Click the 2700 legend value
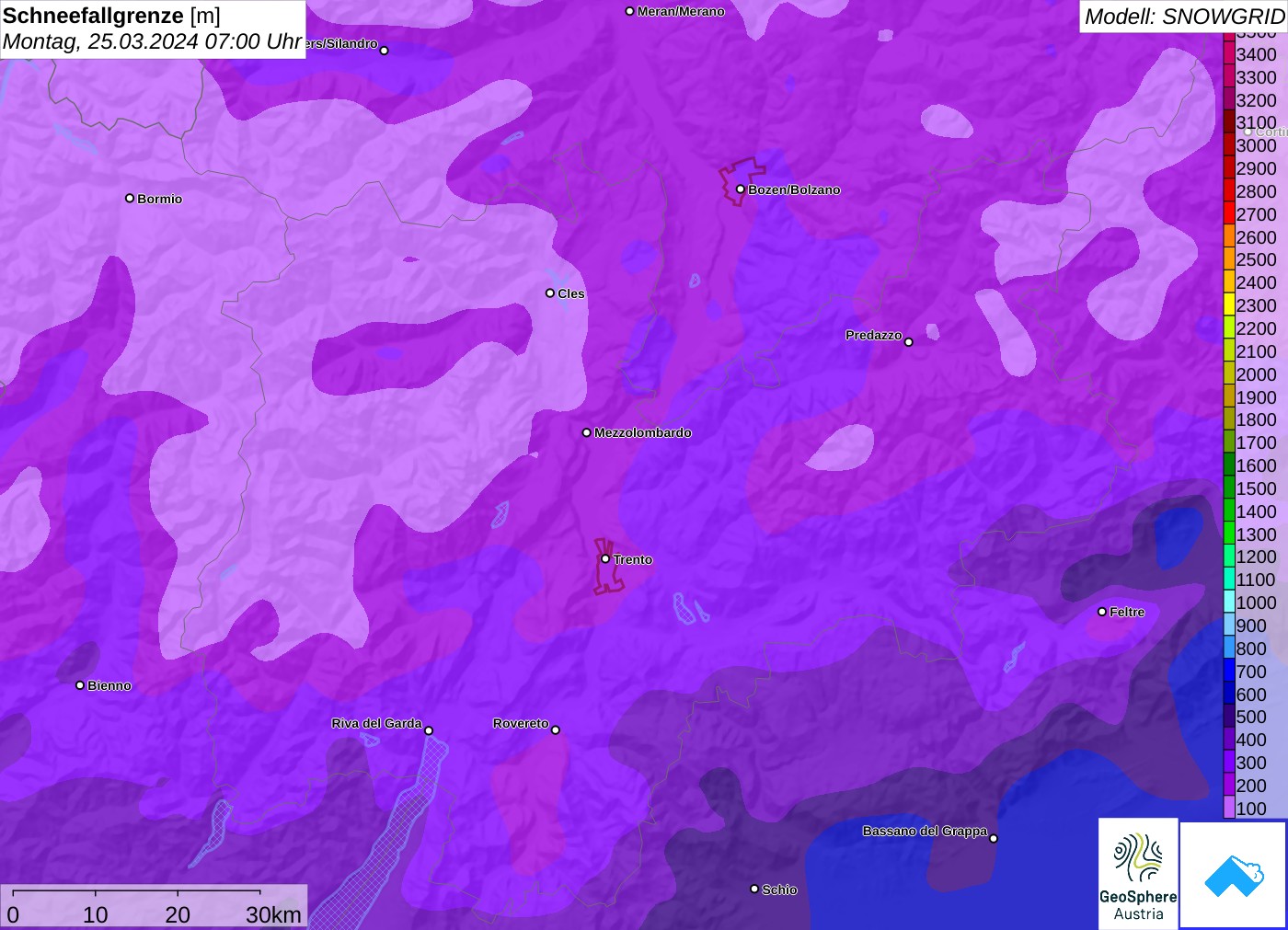This screenshot has width=1288, height=930. coord(1256,214)
